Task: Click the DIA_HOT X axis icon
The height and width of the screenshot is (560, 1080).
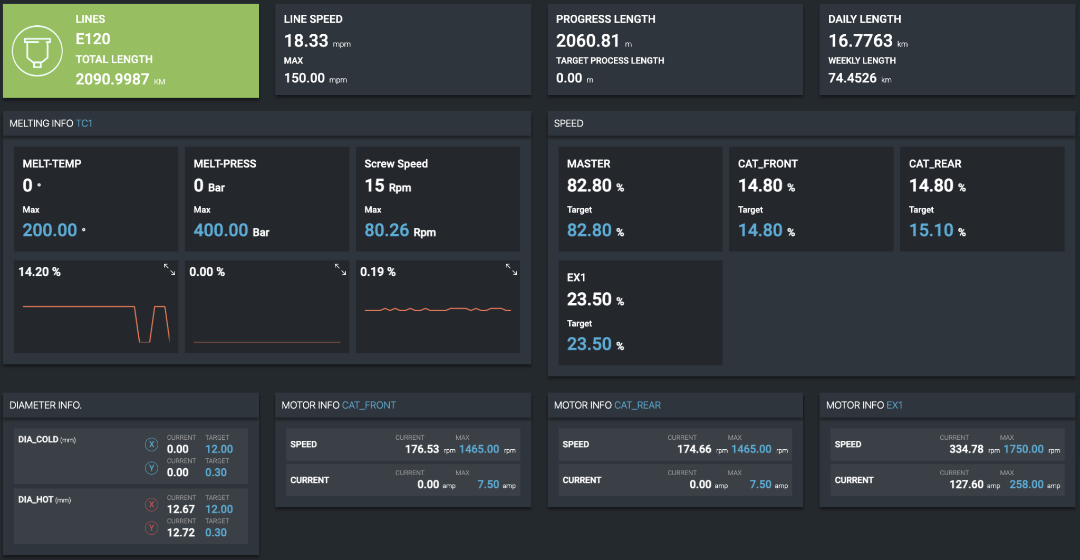Action: 152,505
